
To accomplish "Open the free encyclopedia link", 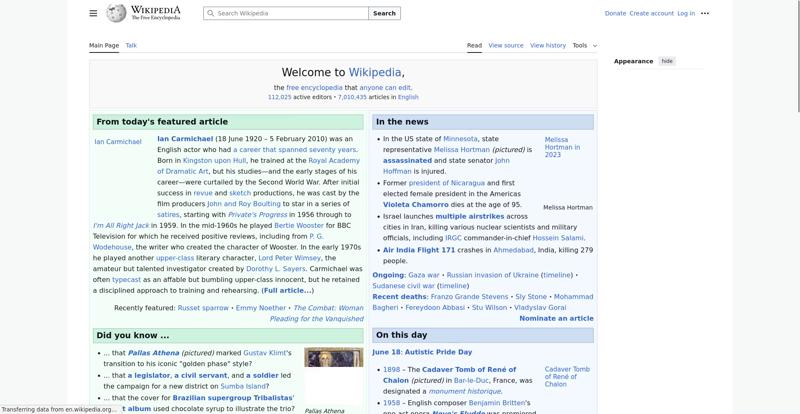I will coord(314,88).
